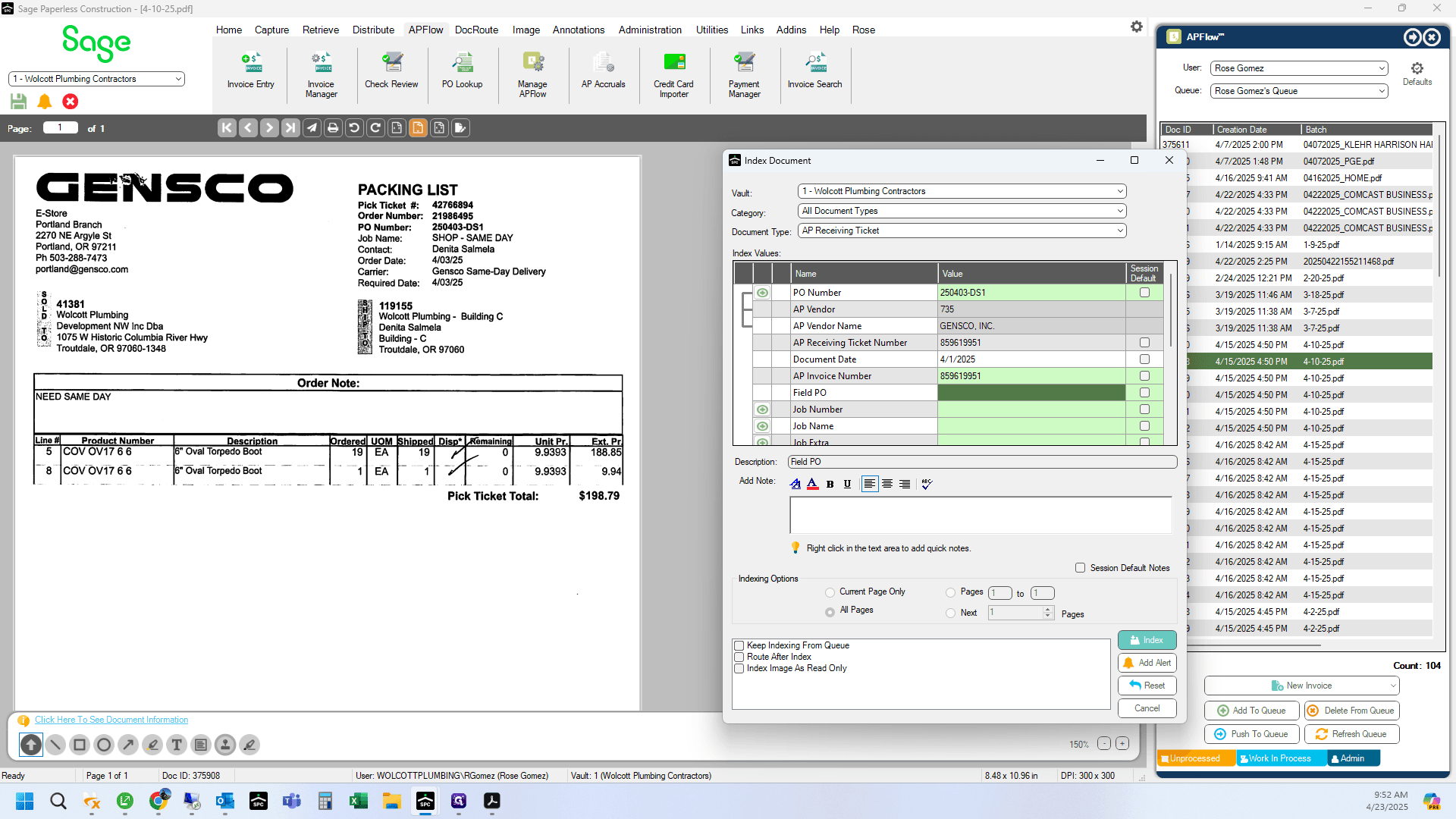Switch to the Unprocessed tab
This screenshot has height=819, width=1456.
pos(1195,758)
